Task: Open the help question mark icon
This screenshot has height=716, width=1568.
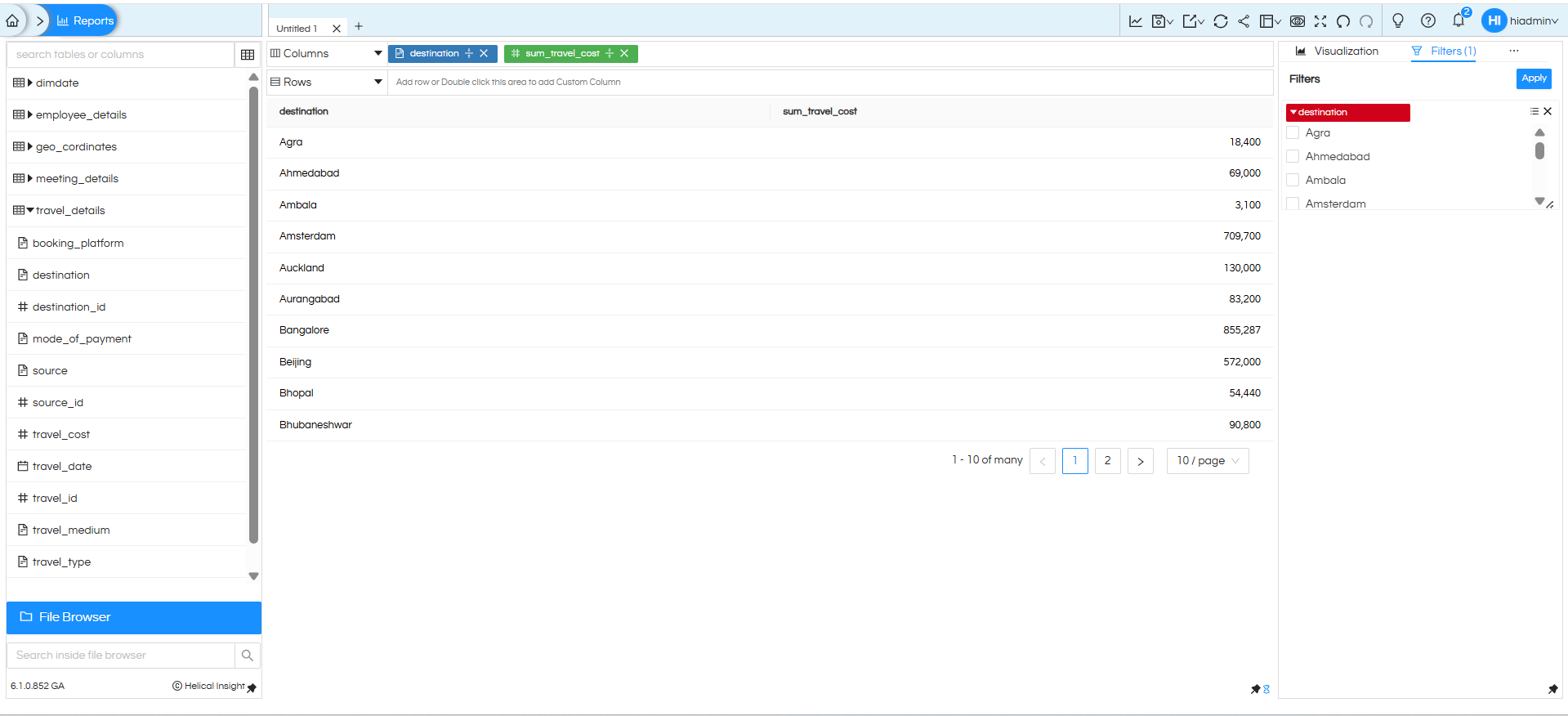Action: tap(1428, 21)
